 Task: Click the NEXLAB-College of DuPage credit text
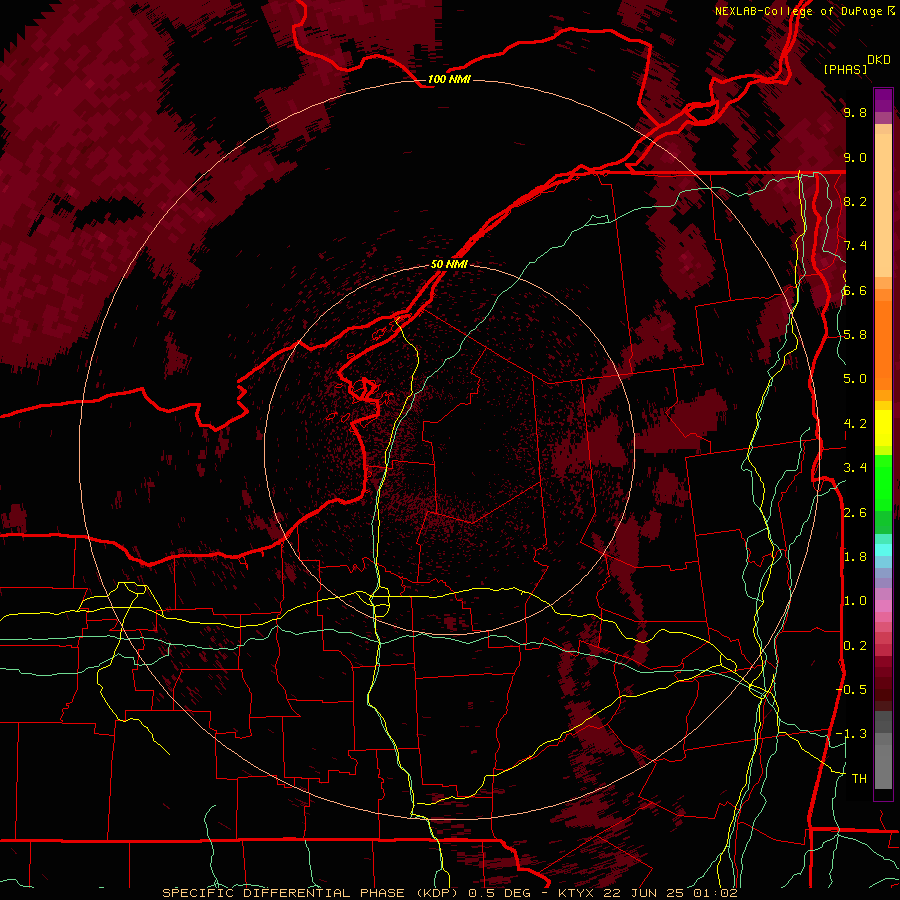click(x=799, y=11)
